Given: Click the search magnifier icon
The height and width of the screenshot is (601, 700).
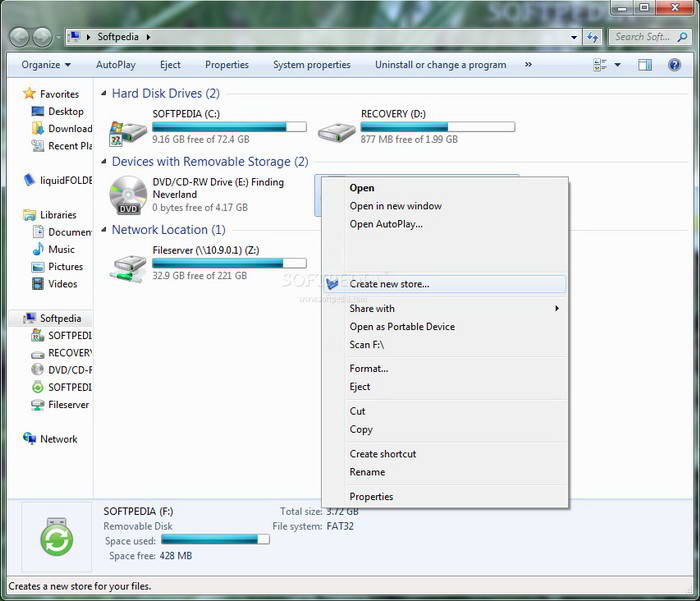Looking at the screenshot, I should click(683, 37).
